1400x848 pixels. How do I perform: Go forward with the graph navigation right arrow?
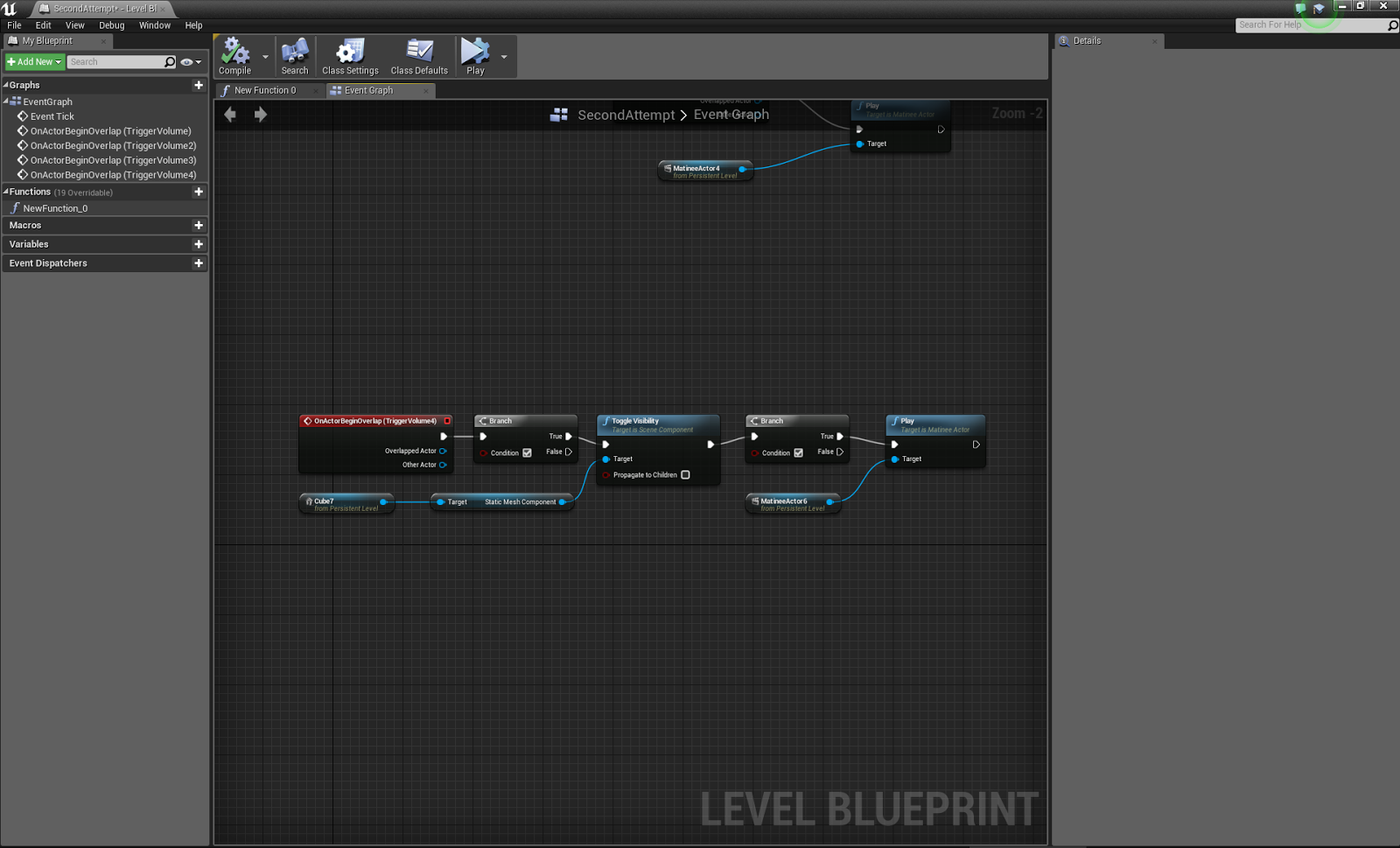tap(261, 115)
